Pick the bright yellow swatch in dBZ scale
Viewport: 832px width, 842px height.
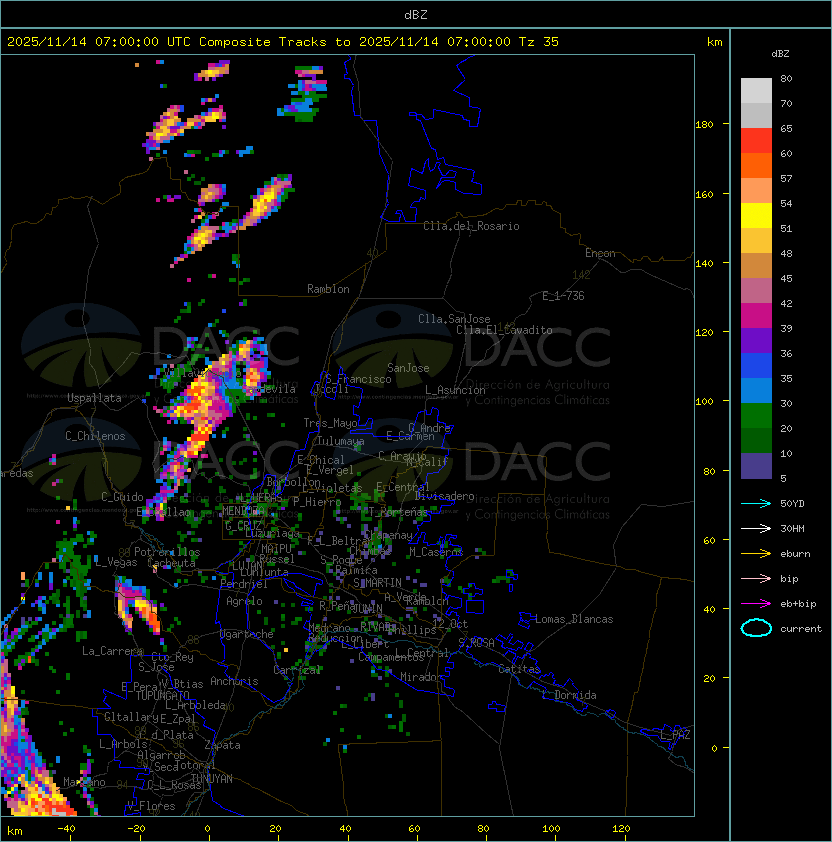click(x=756, y=215)
